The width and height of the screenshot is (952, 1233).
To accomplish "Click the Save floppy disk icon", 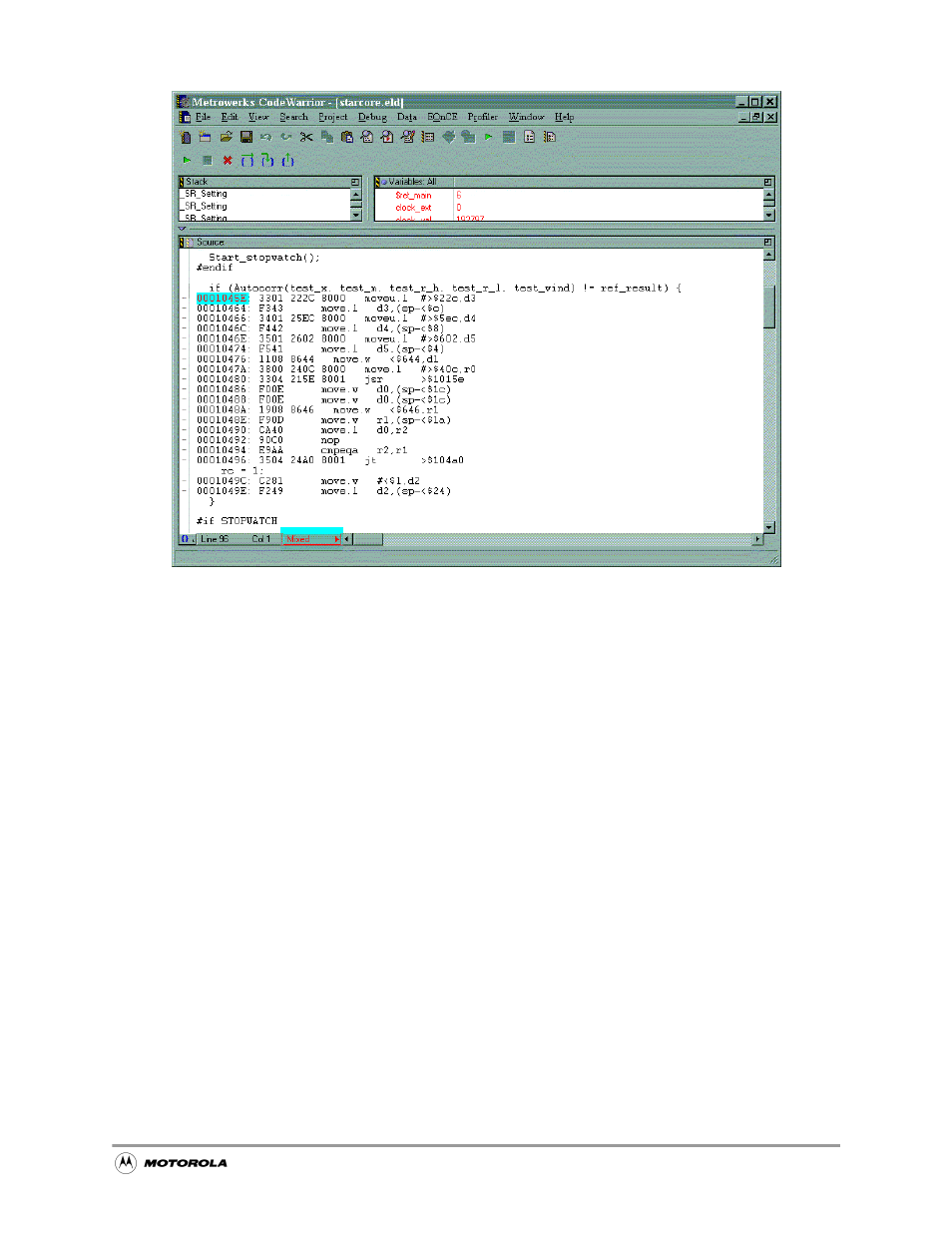I will [245, 137].
